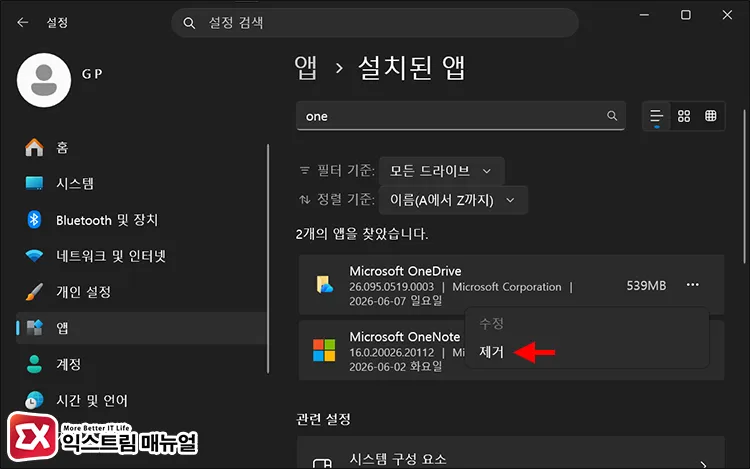Click the 계정 person icon
The image size is (750, 469).
point(34,364)
